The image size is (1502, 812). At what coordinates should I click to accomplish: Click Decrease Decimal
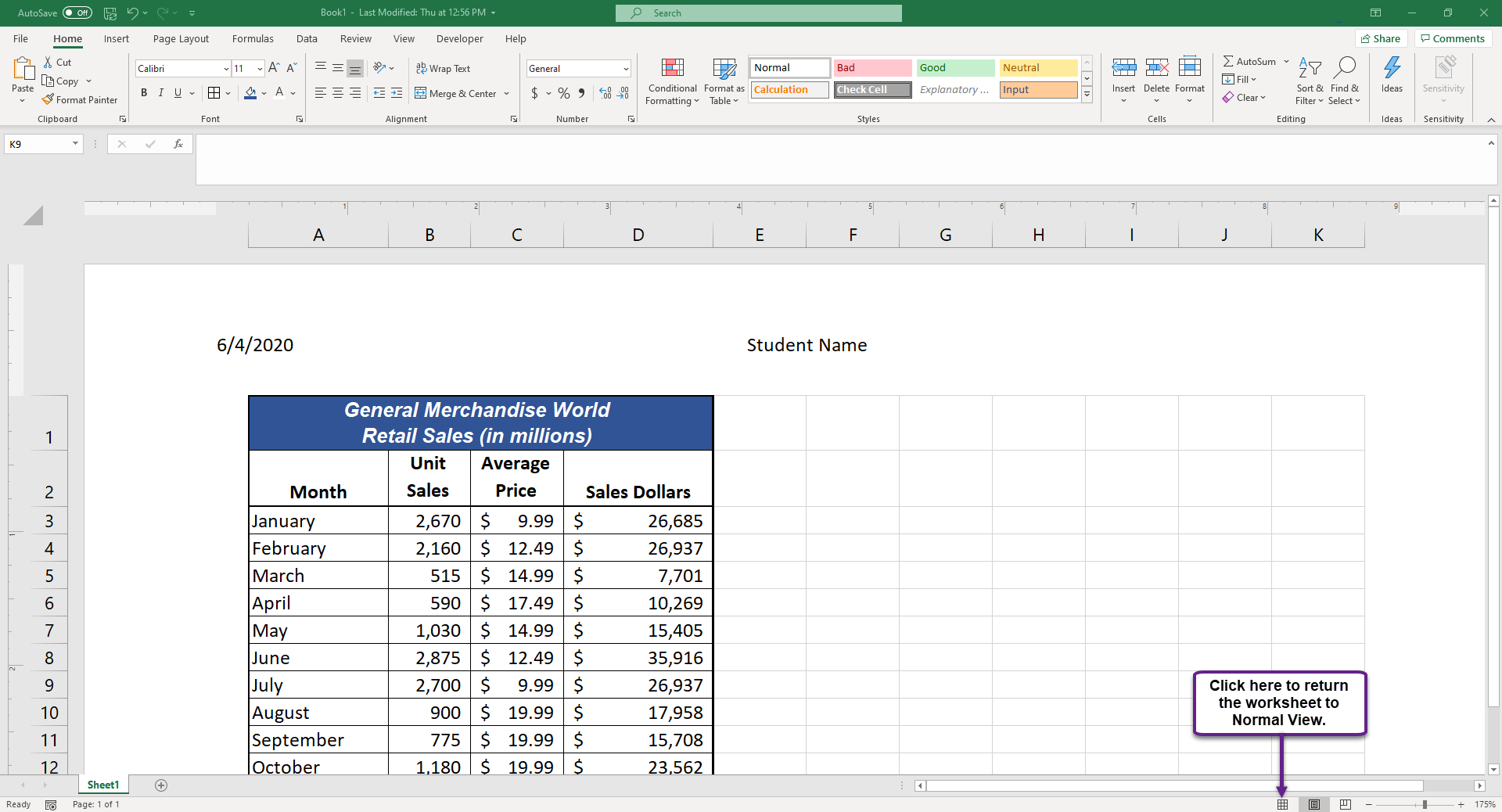(623, 93)
